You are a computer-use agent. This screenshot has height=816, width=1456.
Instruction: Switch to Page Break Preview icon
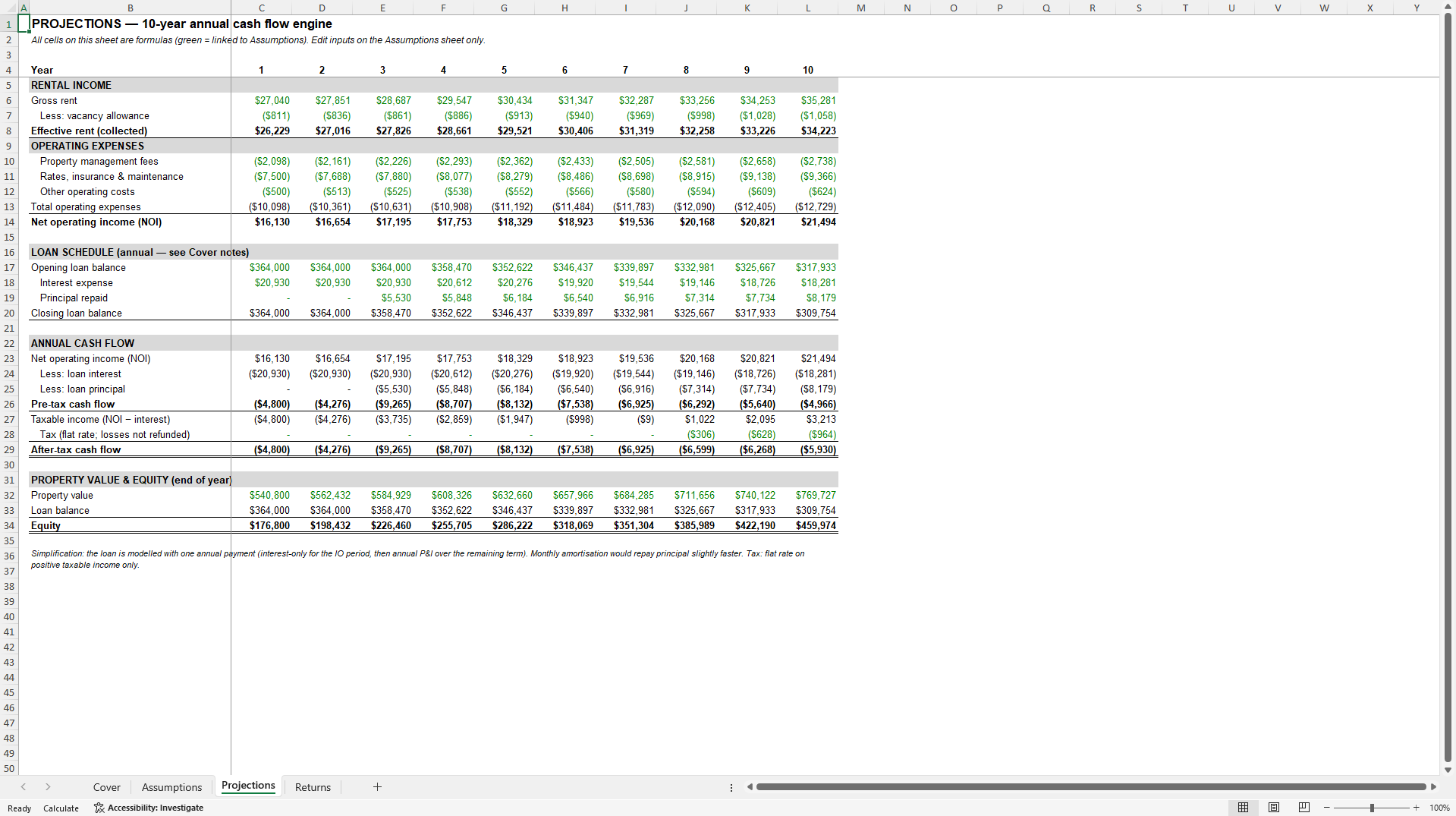click(1304, 808)
